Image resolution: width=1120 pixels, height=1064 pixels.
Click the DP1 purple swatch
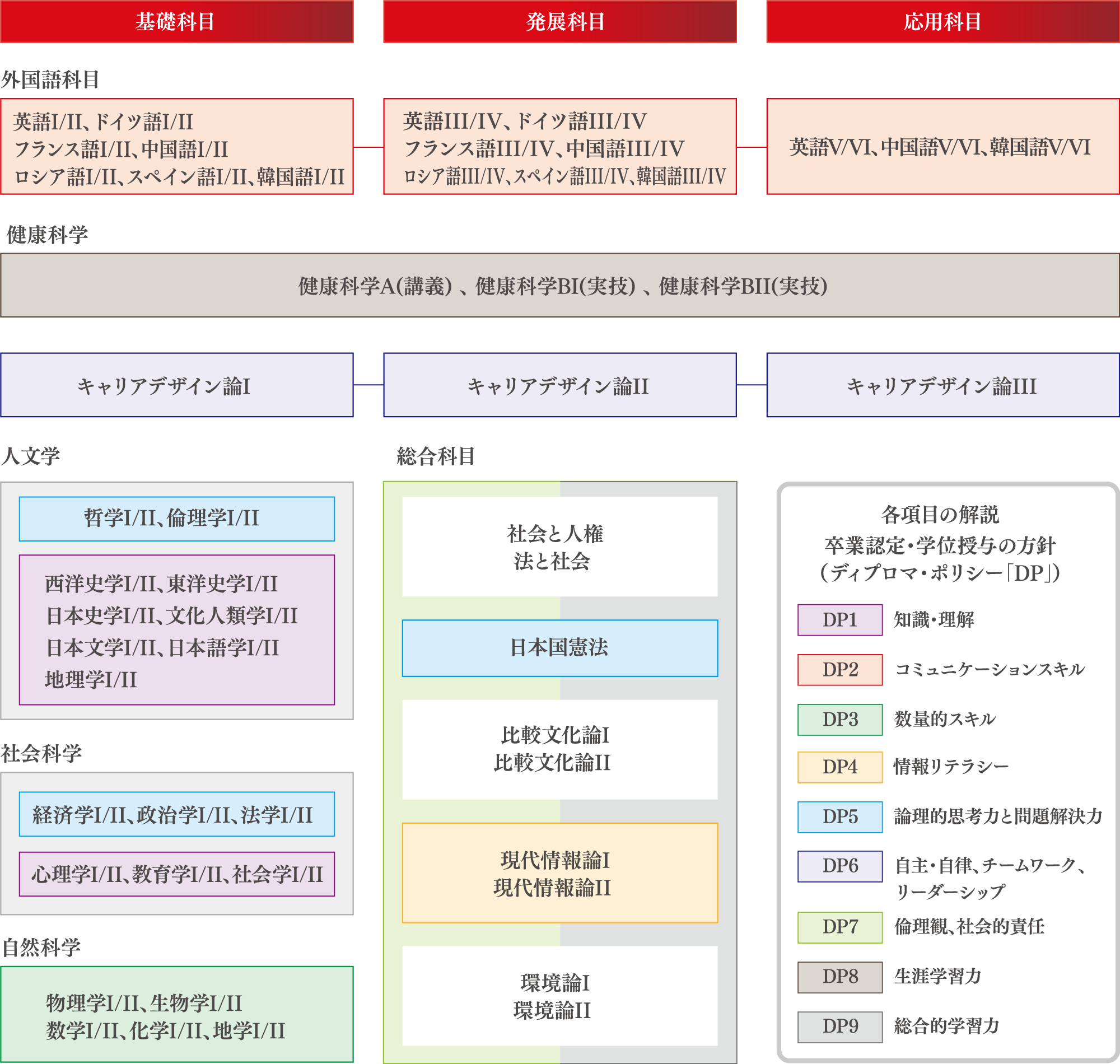(840, 620)
